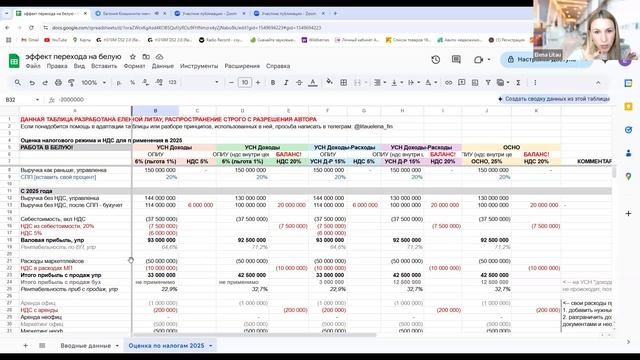640x360 pixels.
Task: Click the Настройки доступа share button
Action: (546, 60)
